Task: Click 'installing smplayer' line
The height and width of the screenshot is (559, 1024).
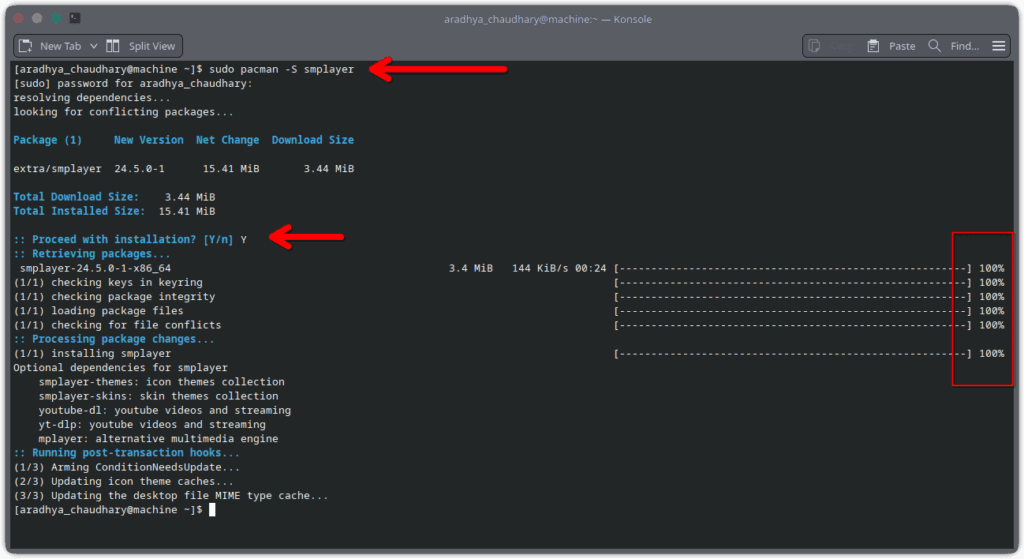Action: [111, 354]
